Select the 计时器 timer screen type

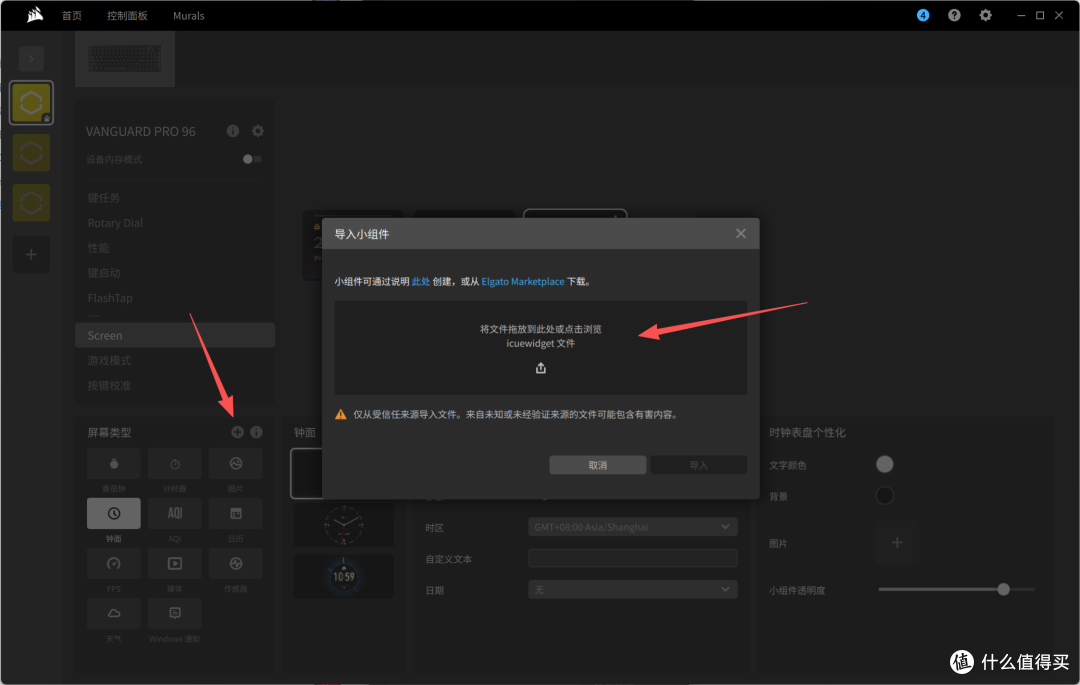click(x=175, y=463)
